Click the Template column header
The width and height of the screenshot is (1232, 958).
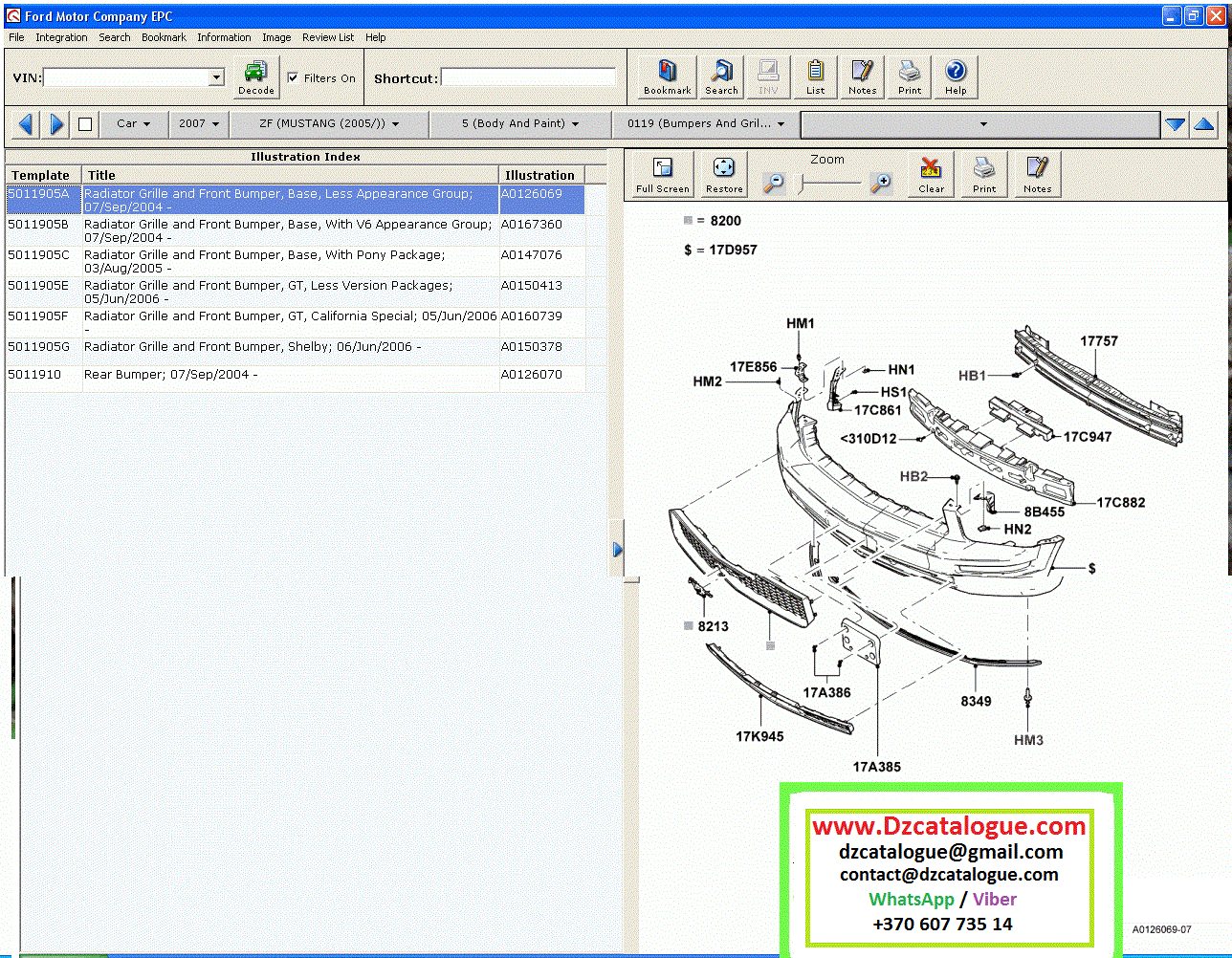43,175
